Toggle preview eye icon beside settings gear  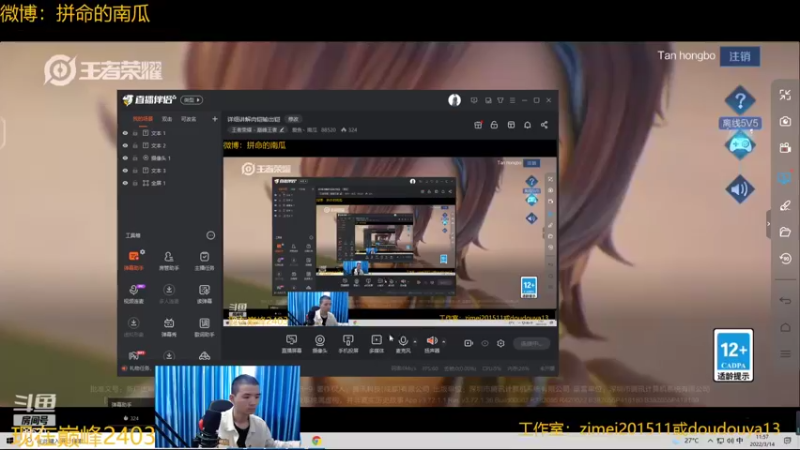click(x=485, y=343)
